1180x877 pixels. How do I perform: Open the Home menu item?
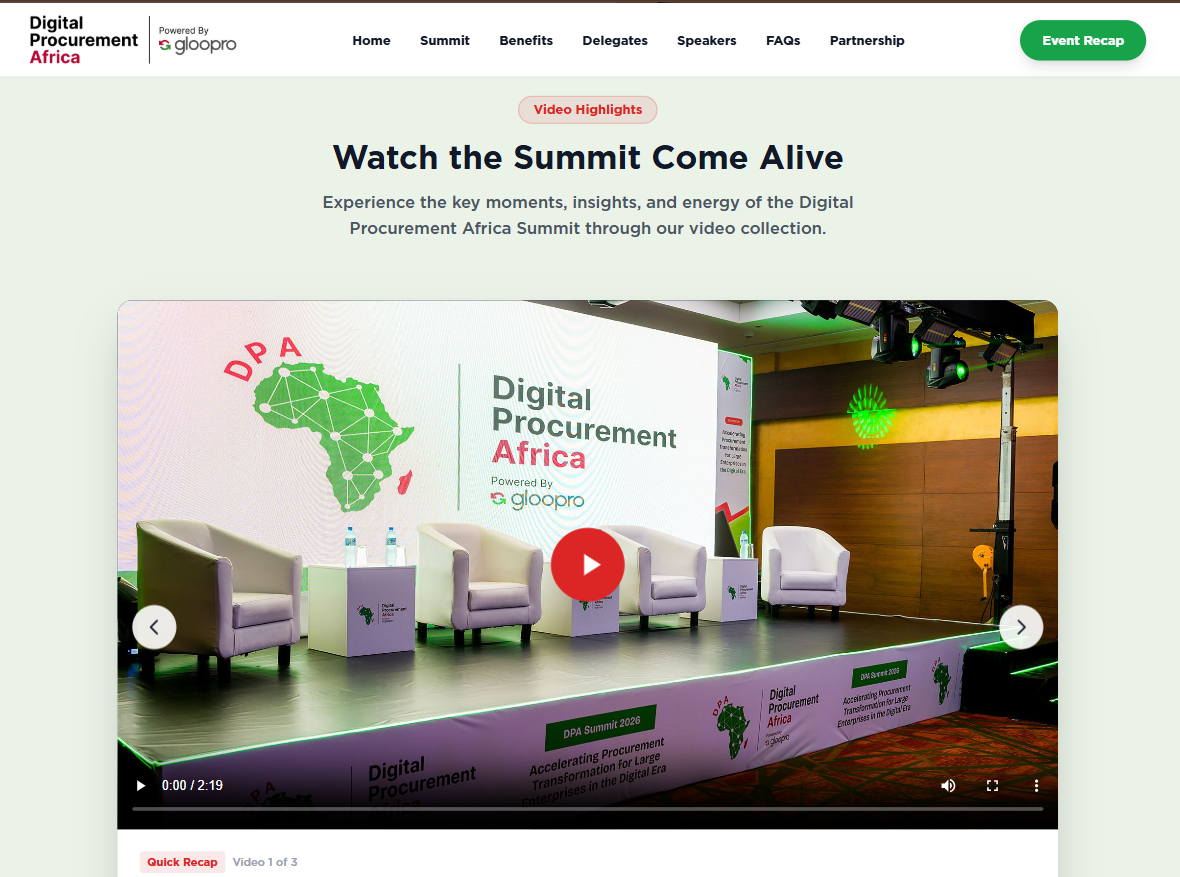(x=371, y=41)
